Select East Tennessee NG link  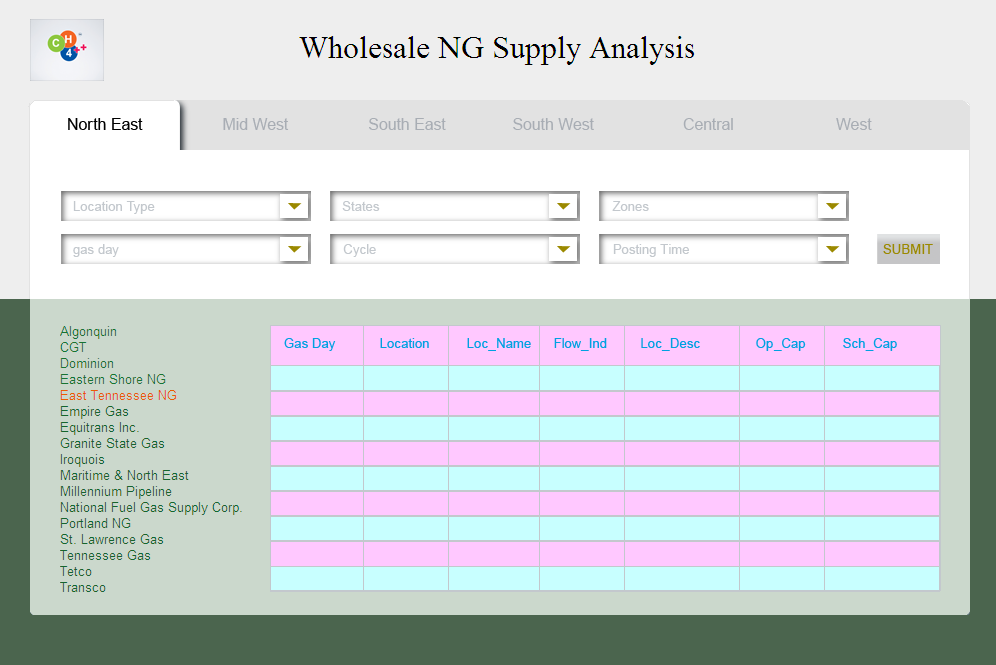[118, 395]
